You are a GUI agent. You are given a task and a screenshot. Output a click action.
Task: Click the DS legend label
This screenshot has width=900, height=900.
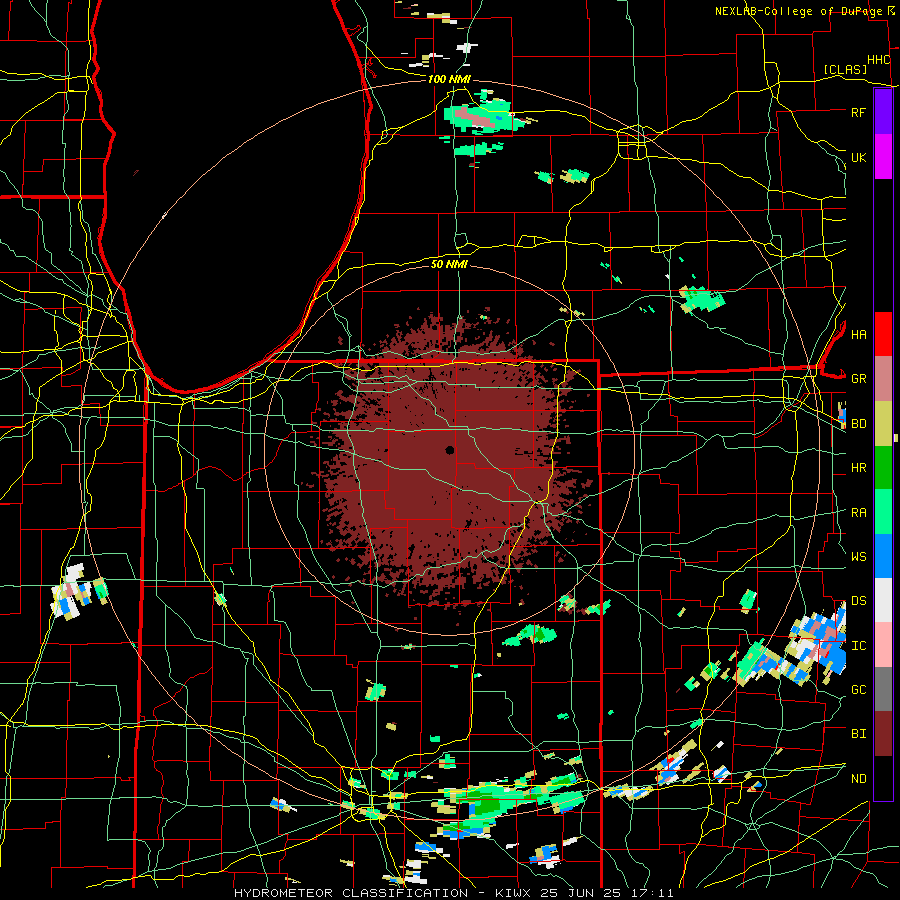858,601
